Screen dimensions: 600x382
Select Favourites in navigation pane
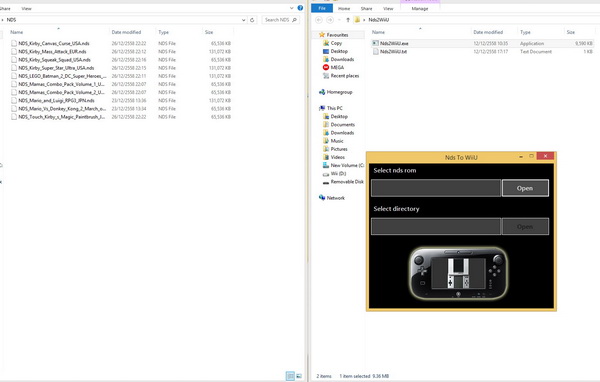click(337, 35)
